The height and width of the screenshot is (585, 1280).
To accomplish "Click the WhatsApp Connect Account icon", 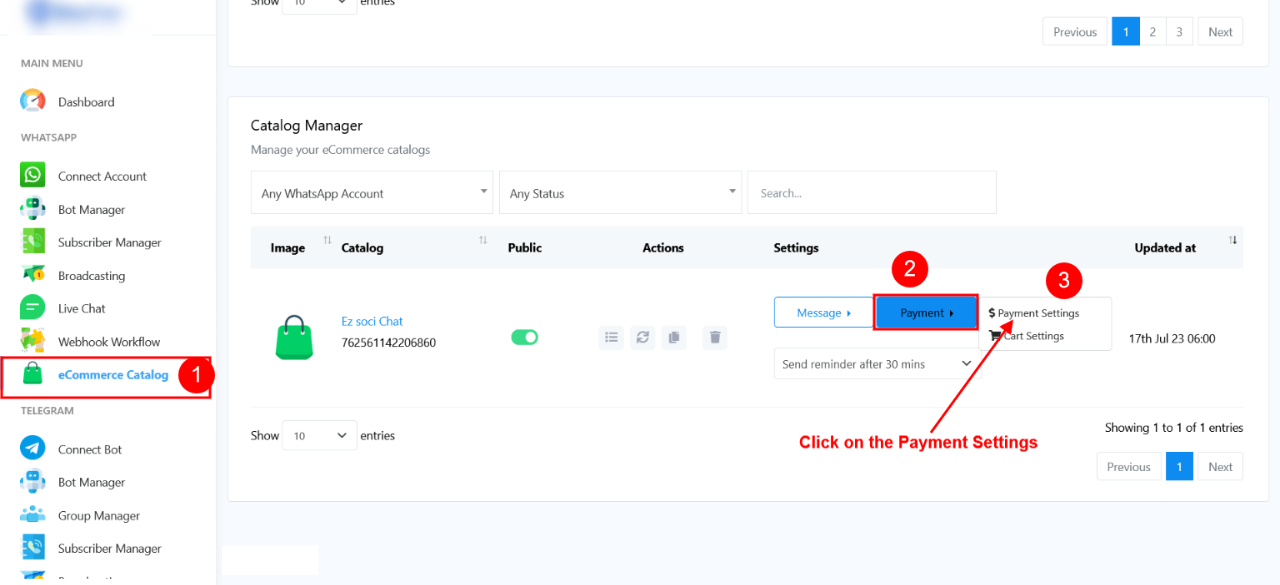I will 33,175.
